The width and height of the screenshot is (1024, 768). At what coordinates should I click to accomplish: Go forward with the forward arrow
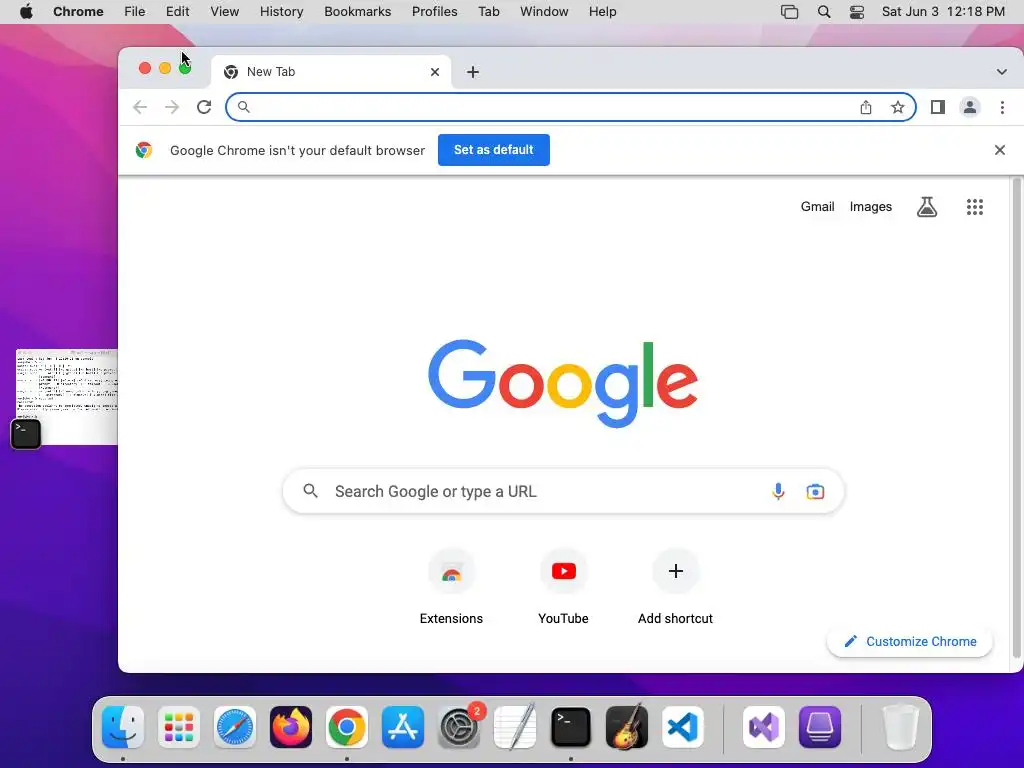[x=172, y=107]
